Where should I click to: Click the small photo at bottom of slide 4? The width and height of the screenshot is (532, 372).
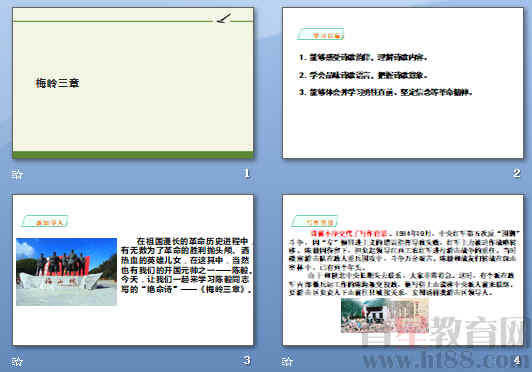click(x=385, y=316)
